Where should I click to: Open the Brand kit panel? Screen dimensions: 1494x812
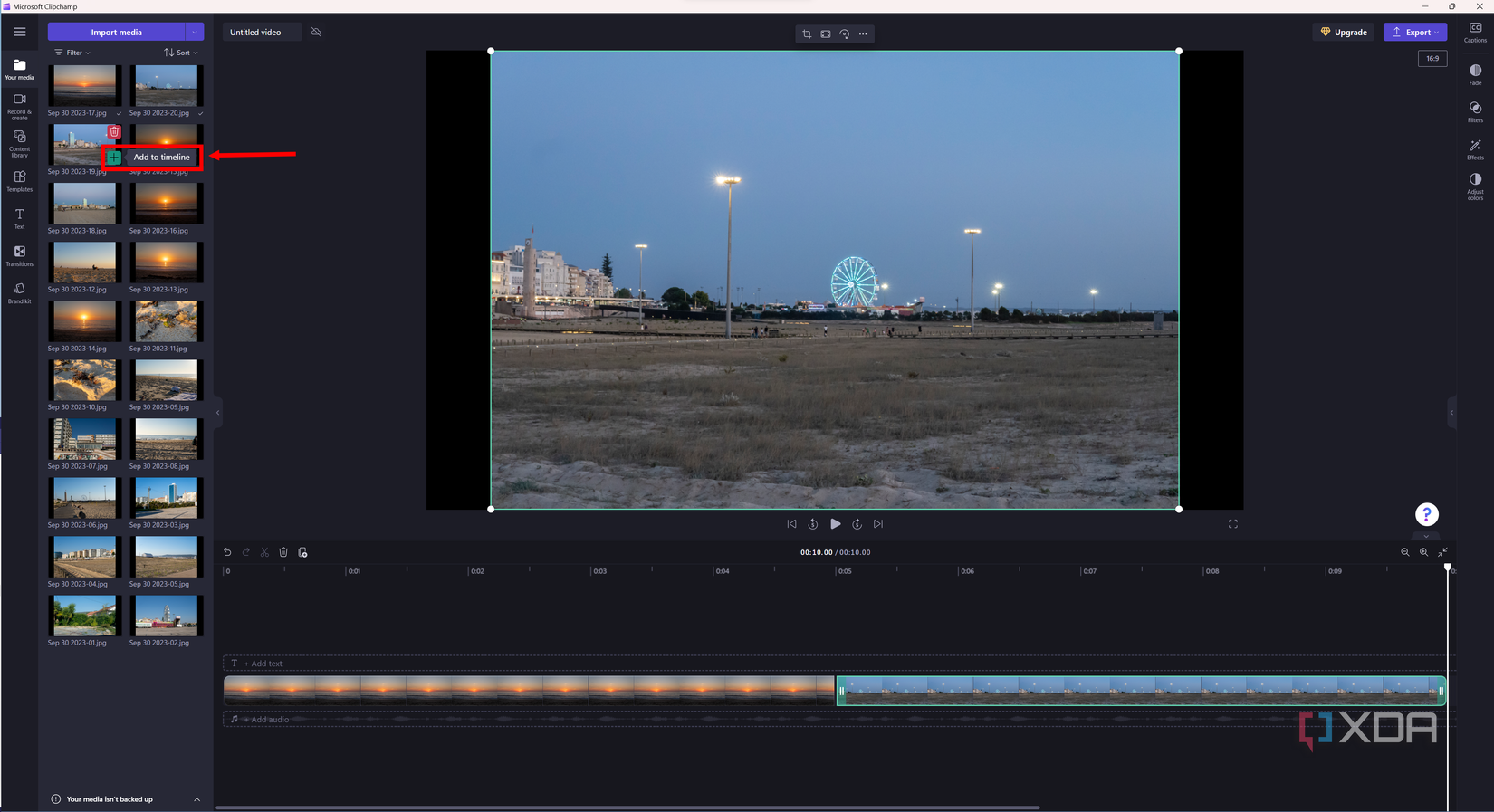(x=19, y=293)
